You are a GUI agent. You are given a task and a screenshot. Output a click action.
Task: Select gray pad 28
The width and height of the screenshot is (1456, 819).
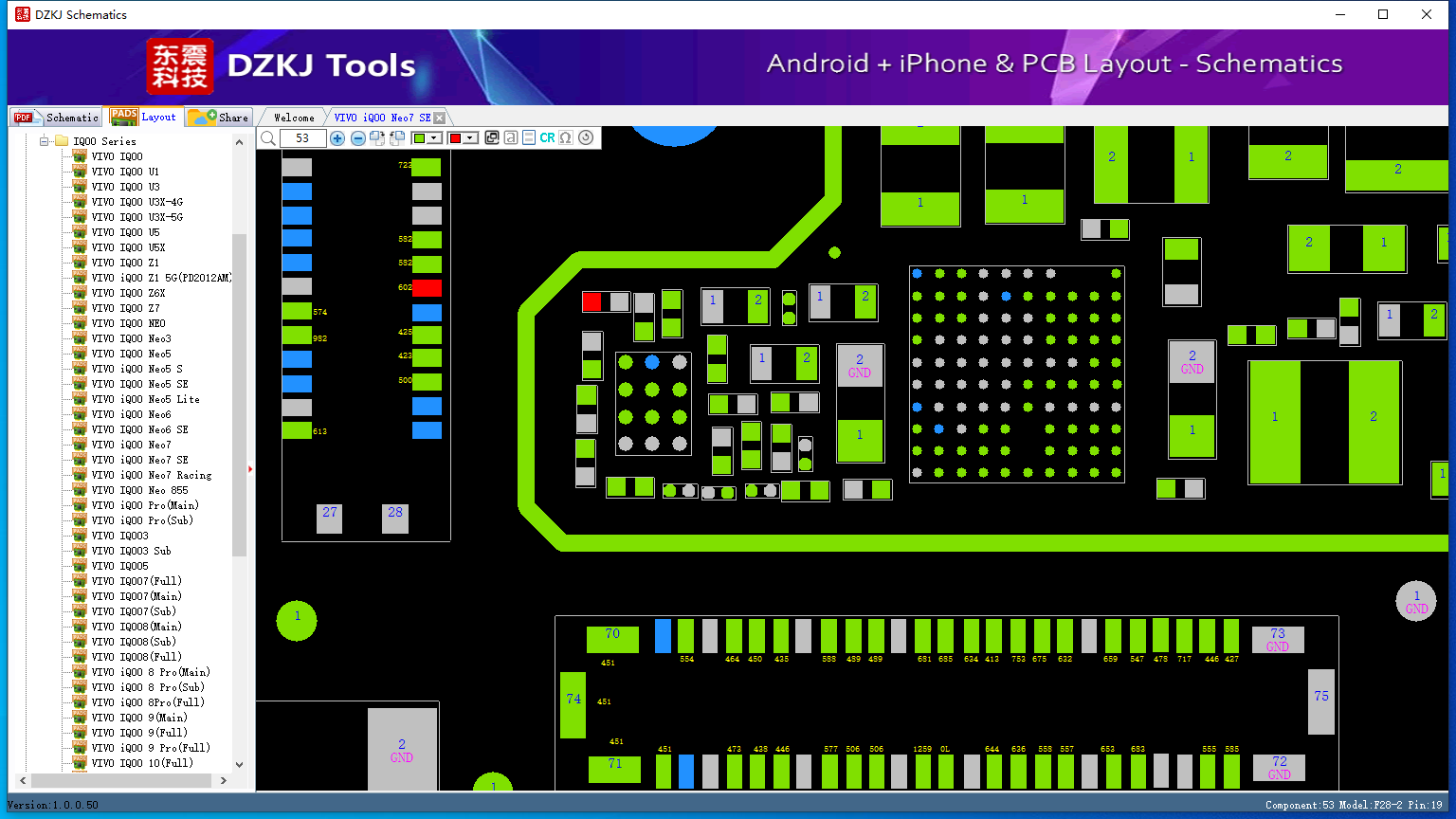pos(395,519)
